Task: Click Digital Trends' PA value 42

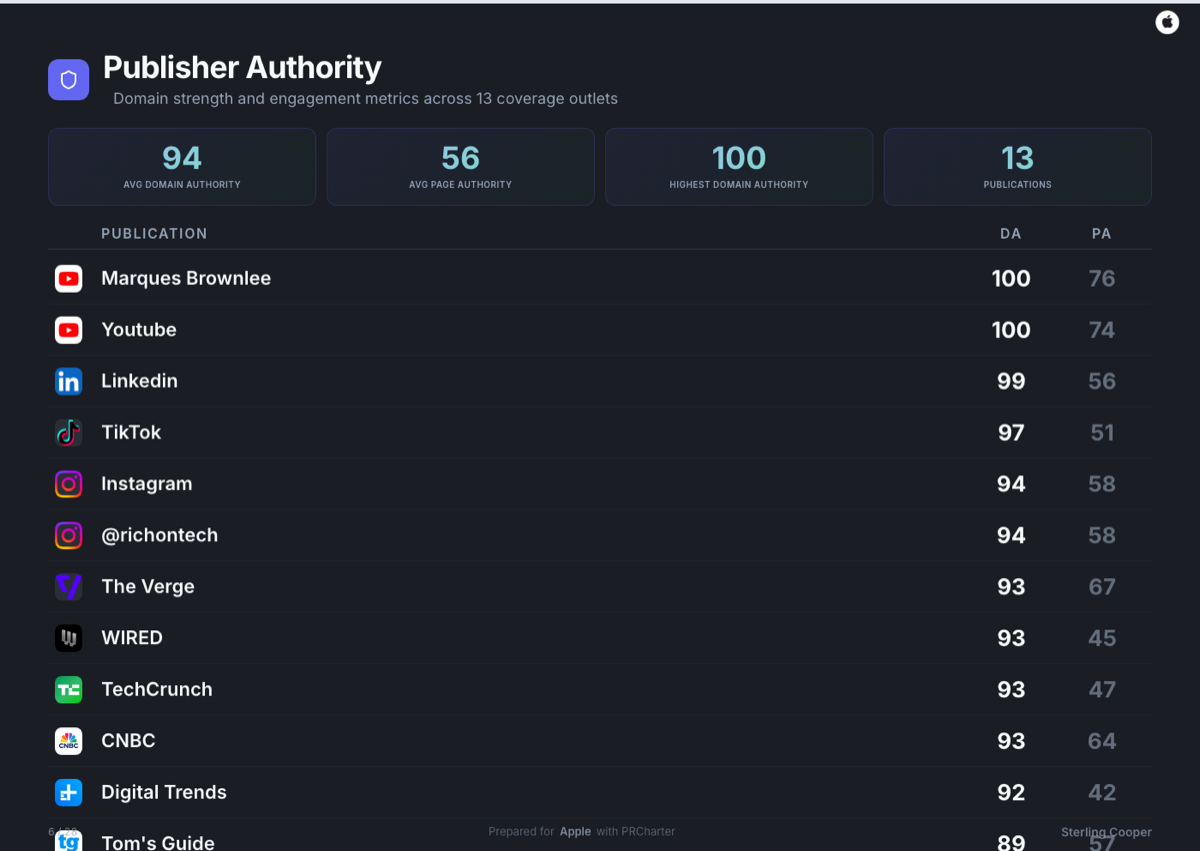Action: (x=1102, y=792)
